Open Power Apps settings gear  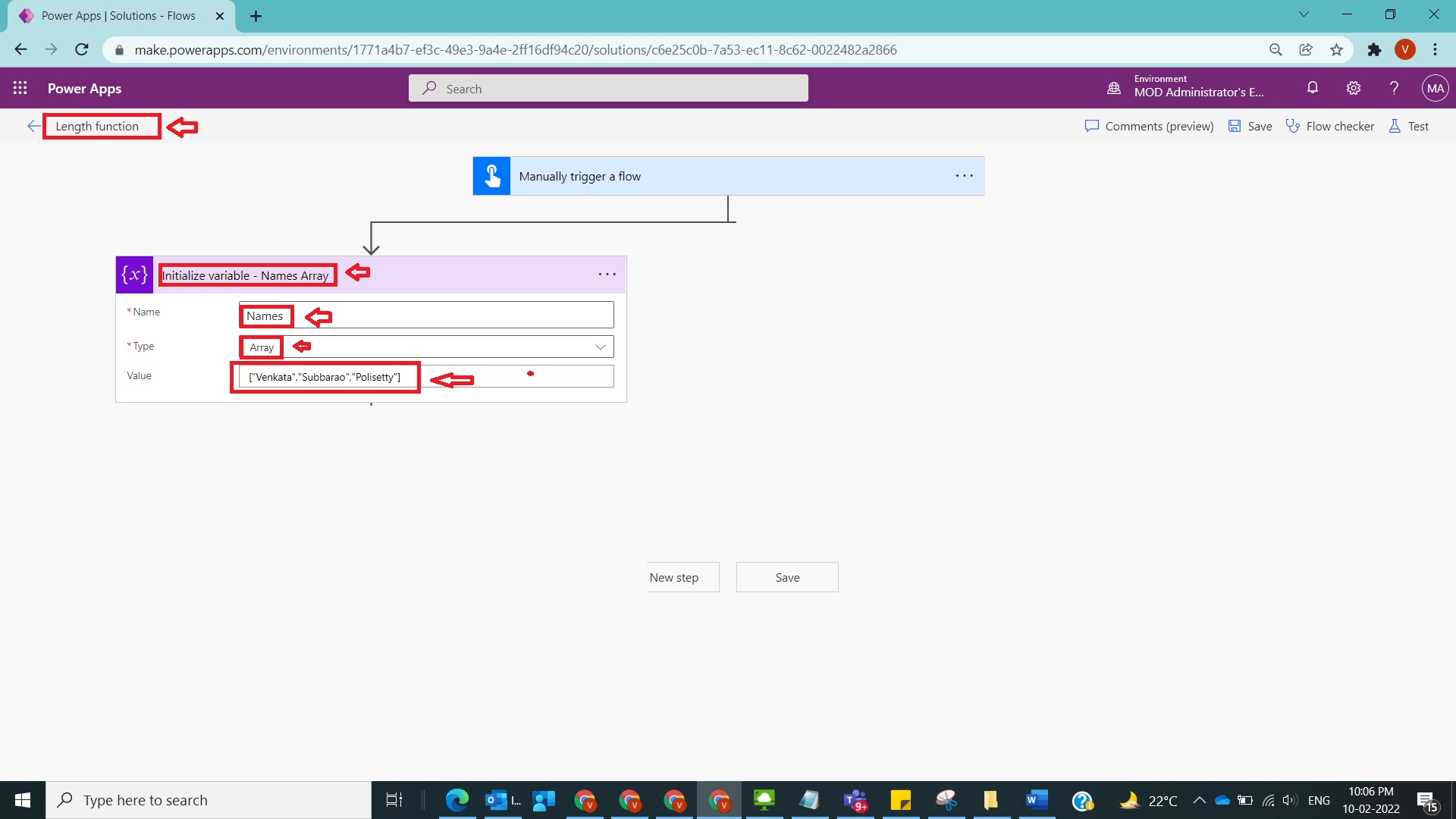pyautogui.click(x=1354, y=88)
